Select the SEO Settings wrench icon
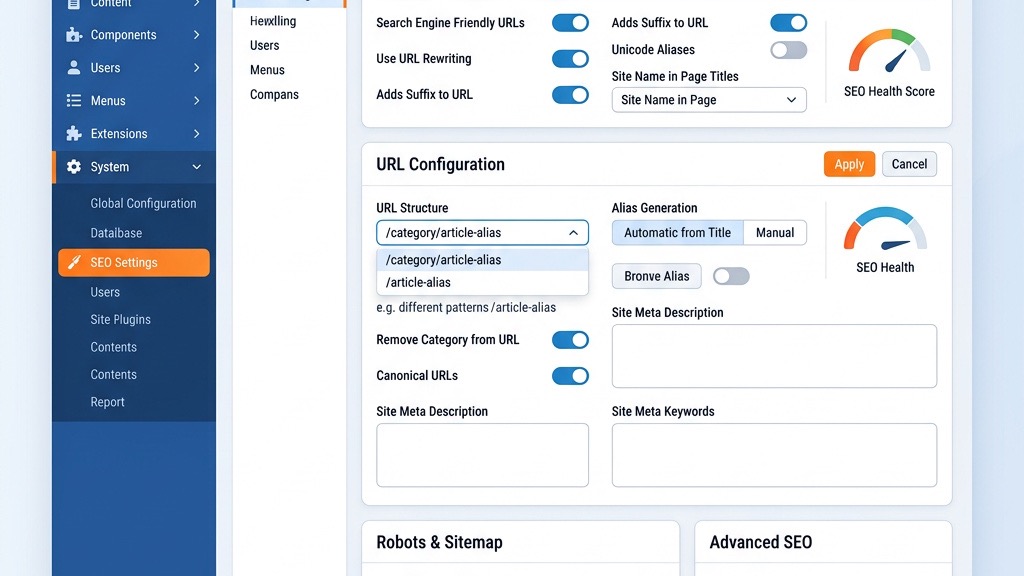1024x576 pixels. point(74,262)
